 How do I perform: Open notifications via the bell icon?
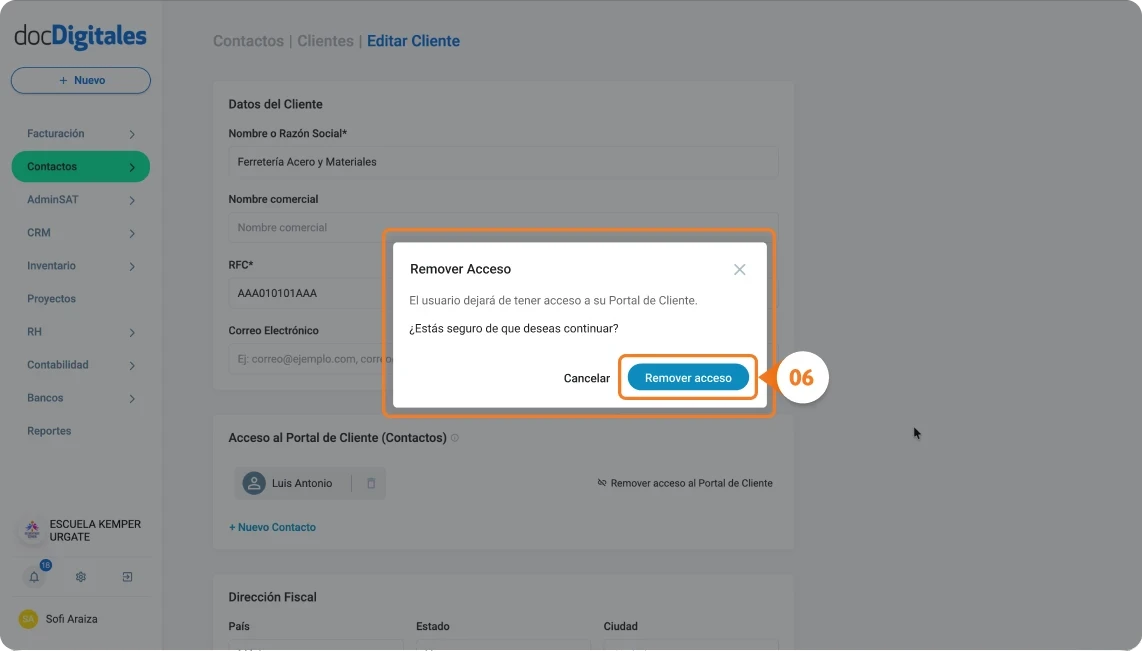(34, 576)
